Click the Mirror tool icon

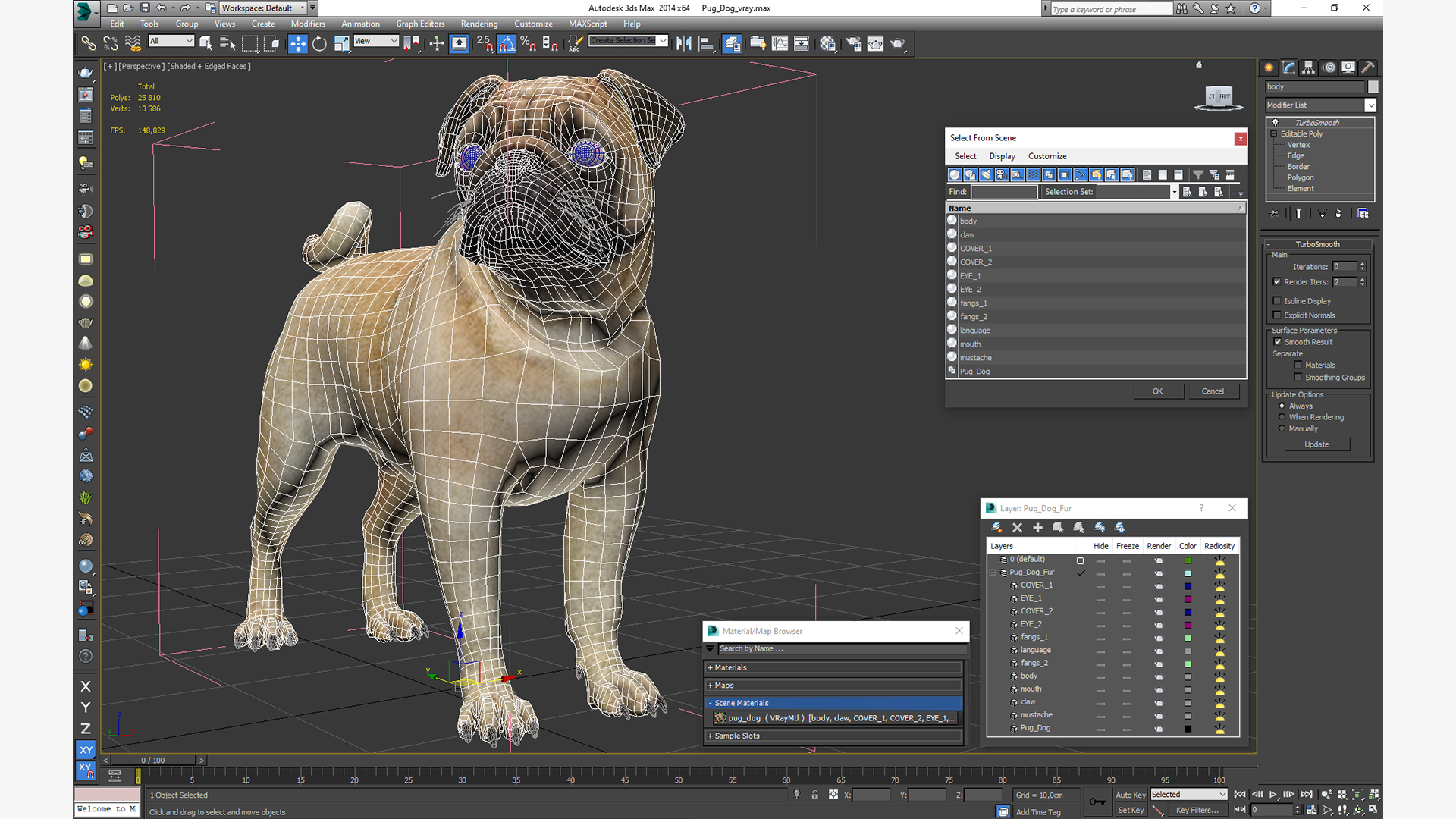(684, 43)
